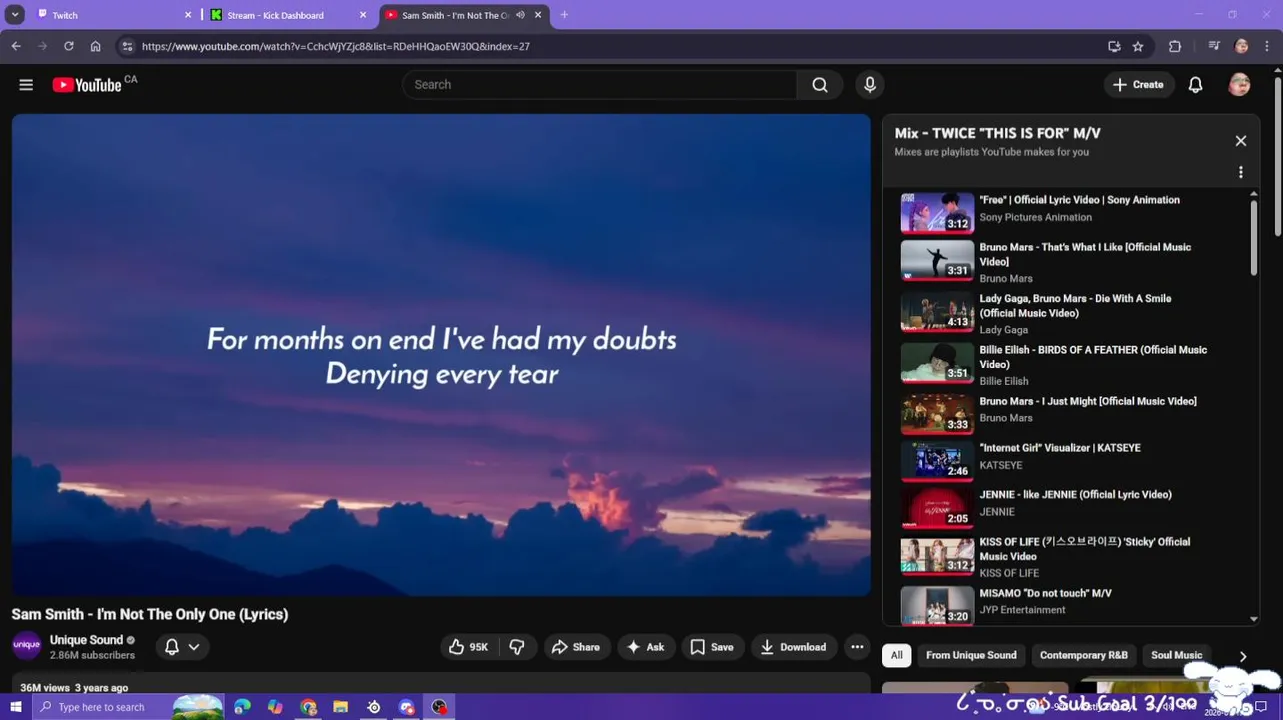Share the video
Viewport: 1283px width, 720px height.
pos(576,647)
